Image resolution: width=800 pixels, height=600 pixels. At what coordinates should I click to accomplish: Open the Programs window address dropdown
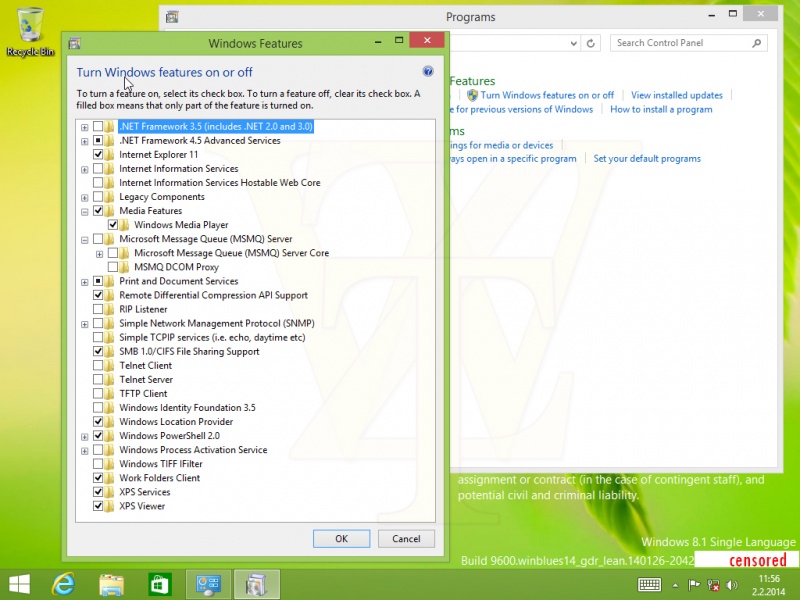click(x=573, y=43)
